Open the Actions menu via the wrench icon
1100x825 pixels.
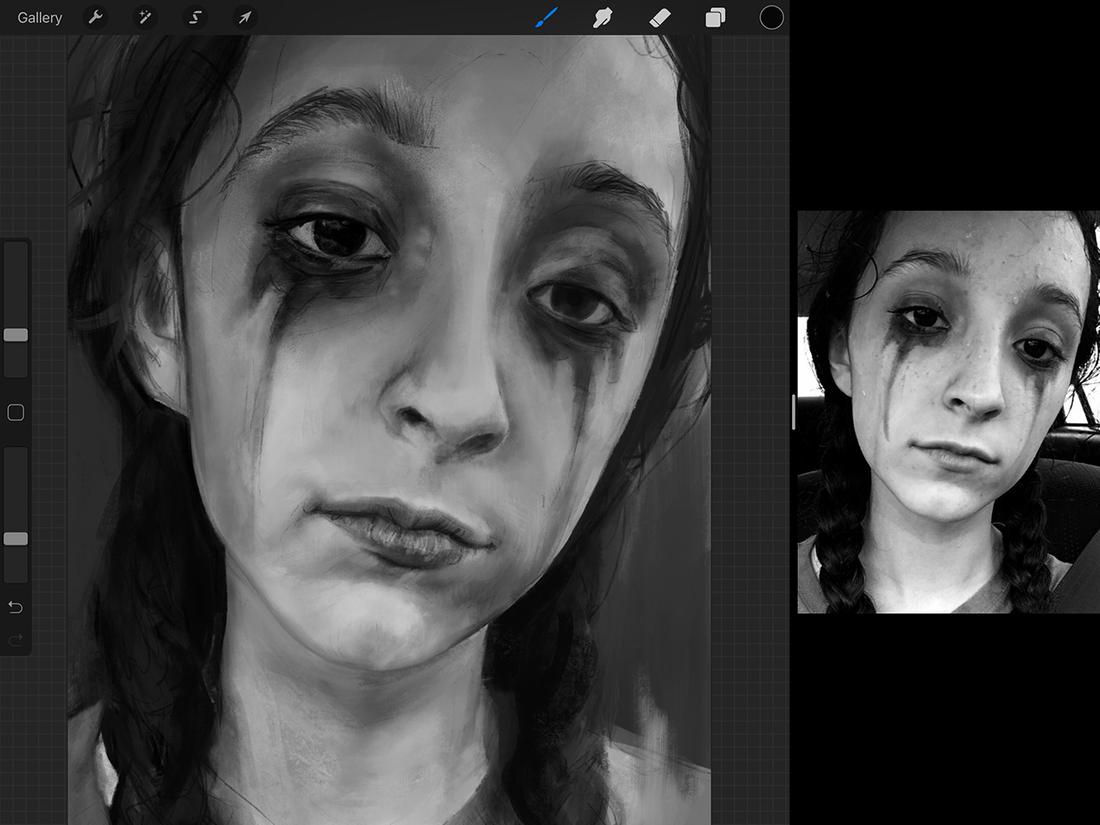click(95, 17)
